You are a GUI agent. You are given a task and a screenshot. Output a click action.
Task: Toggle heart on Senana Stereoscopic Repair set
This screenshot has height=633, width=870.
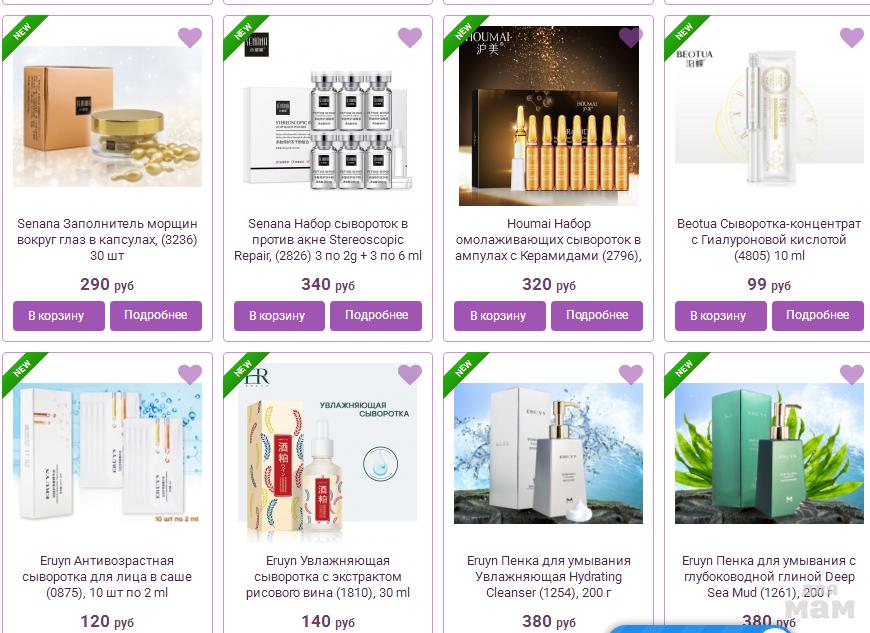tap(410, 37)
